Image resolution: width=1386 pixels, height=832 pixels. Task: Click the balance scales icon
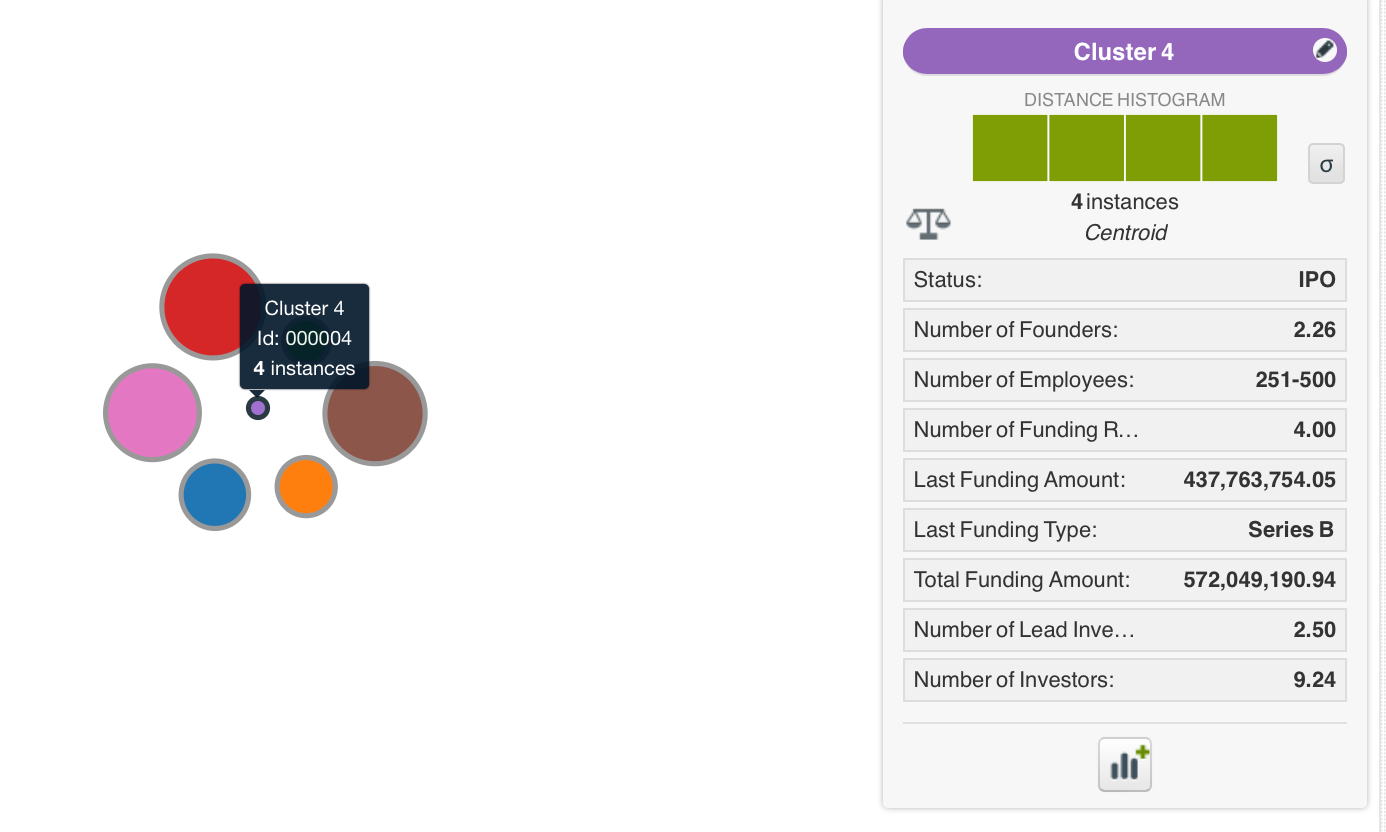coord(928,223)
